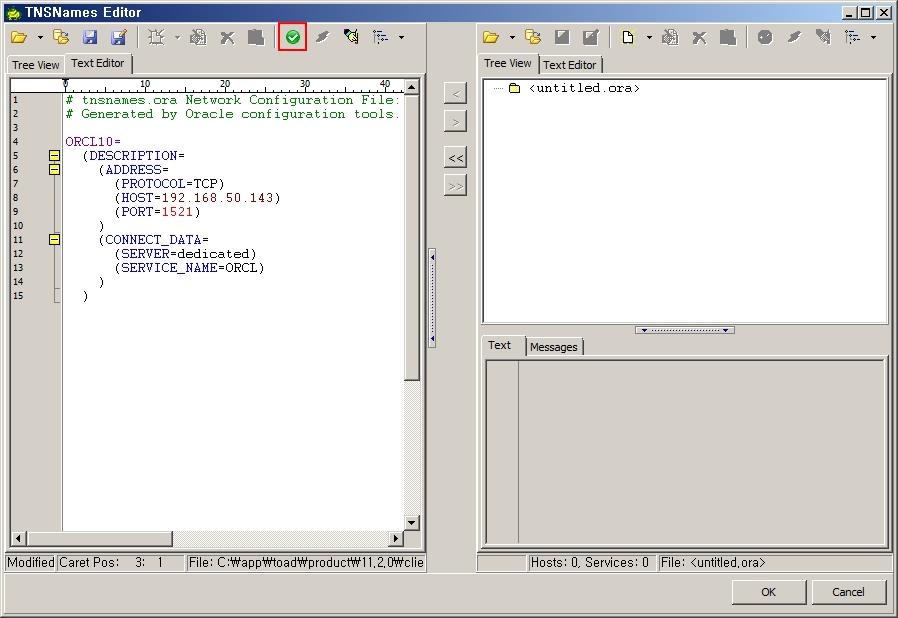Screen dimensions: 898x618
Task: Collapse the ADDRESS block fold marker
Action: 54,170
